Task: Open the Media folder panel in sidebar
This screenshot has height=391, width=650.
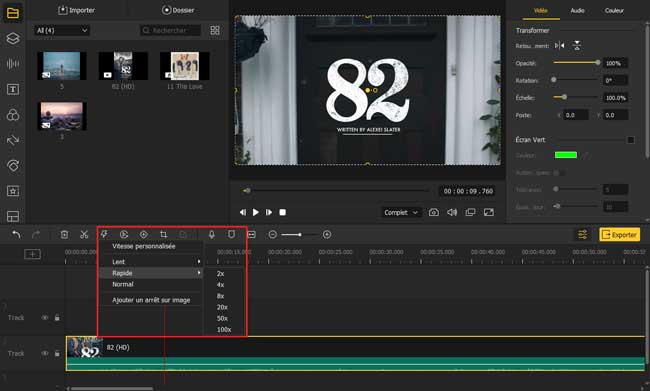Action: [13, 13]
